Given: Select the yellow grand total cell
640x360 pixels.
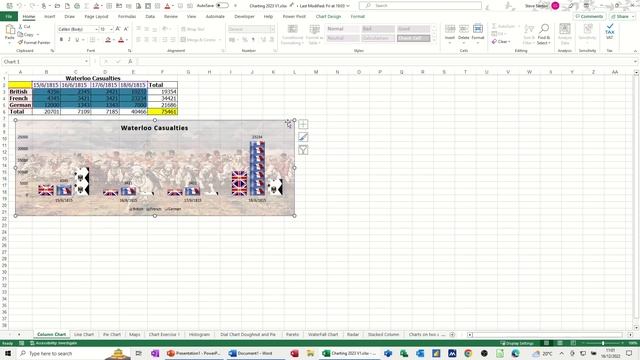Looking at the screenshot, I should 162,111.
